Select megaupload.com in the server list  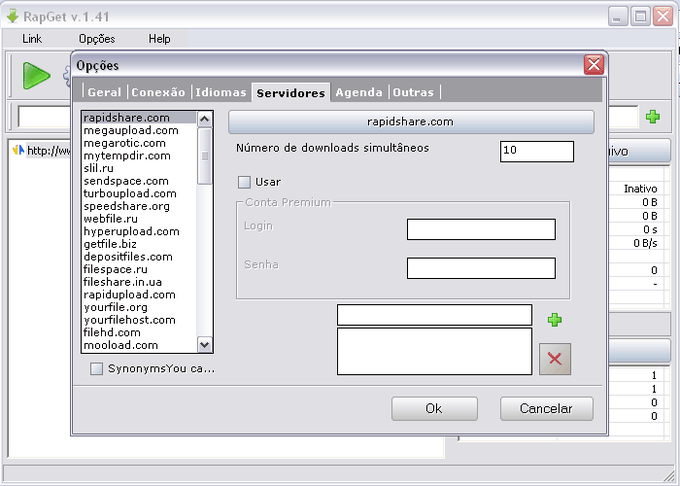[x=139, y=130]
